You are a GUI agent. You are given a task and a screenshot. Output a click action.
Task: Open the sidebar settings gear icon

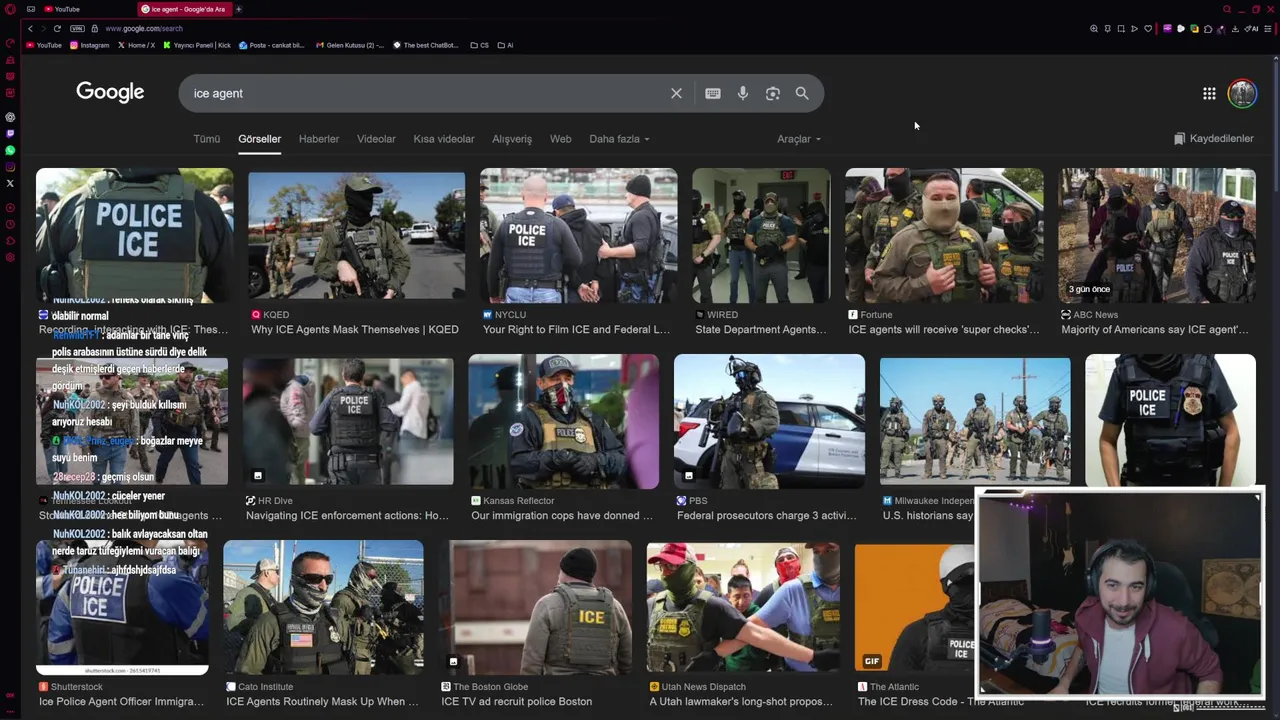10,257
